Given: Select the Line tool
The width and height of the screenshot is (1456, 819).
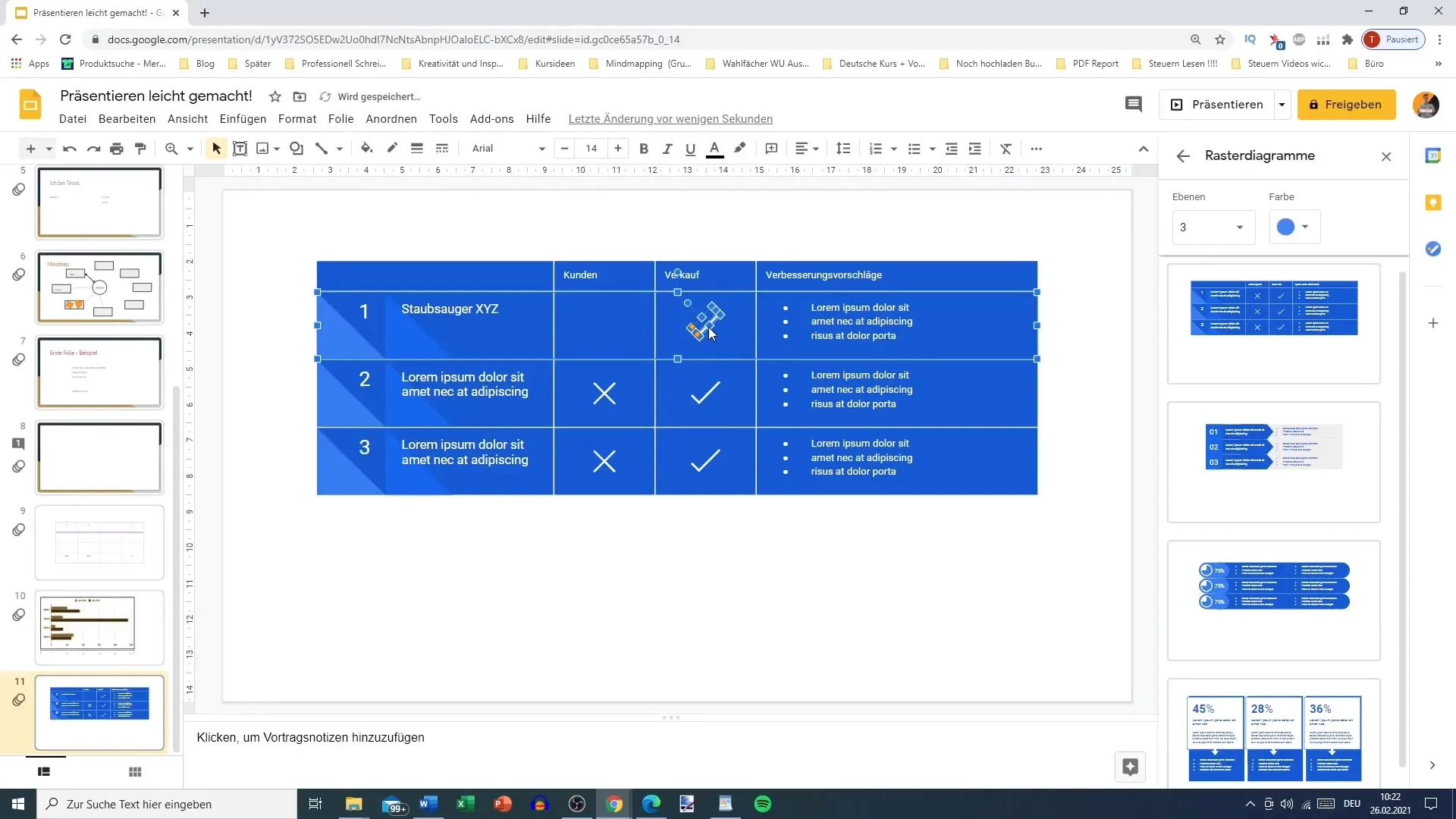Looking at the screenshot, I should 322,149.
